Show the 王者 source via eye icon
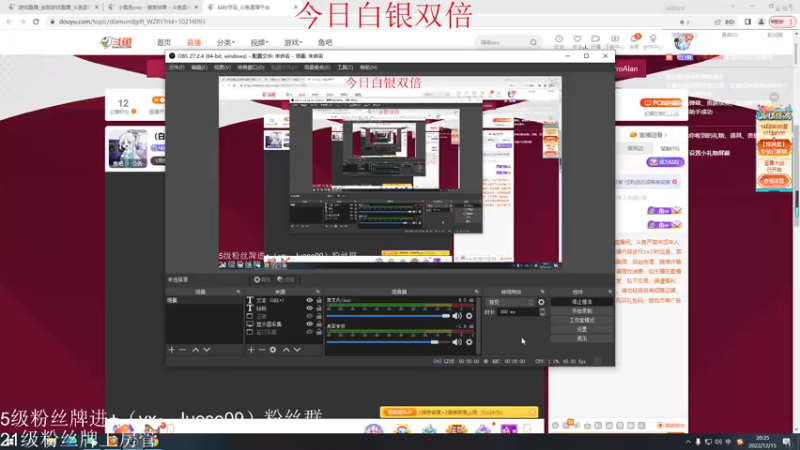The image size is (800, 450). click(309, 316)
